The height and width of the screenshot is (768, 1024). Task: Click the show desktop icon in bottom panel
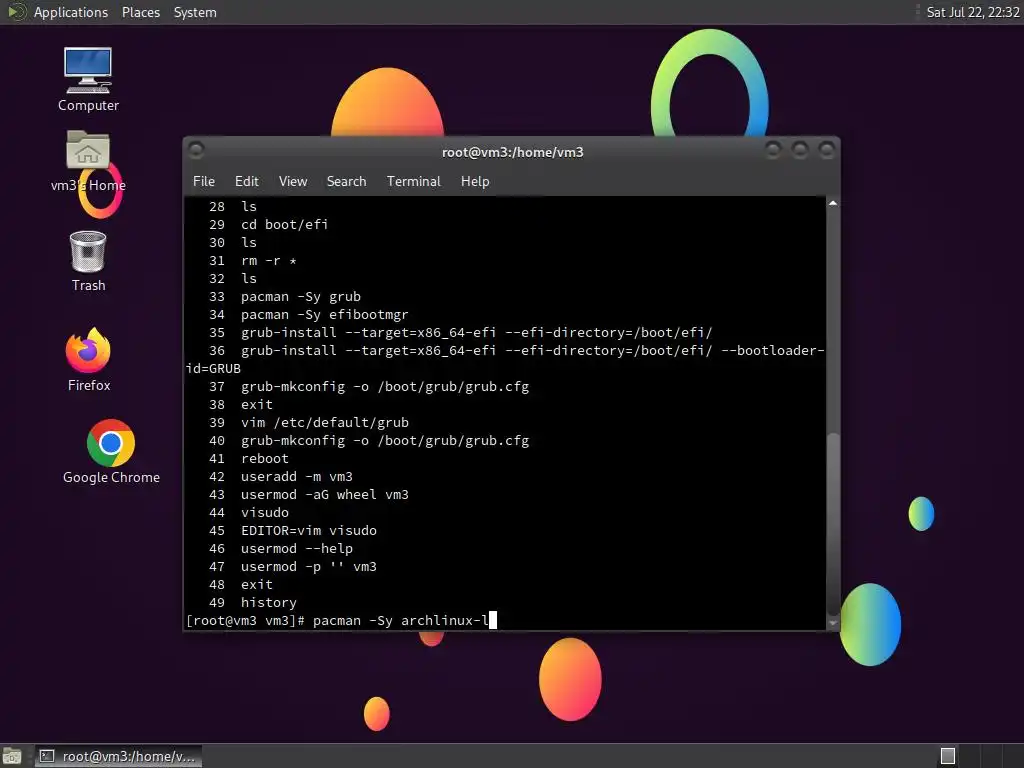(x=12, y=756)
